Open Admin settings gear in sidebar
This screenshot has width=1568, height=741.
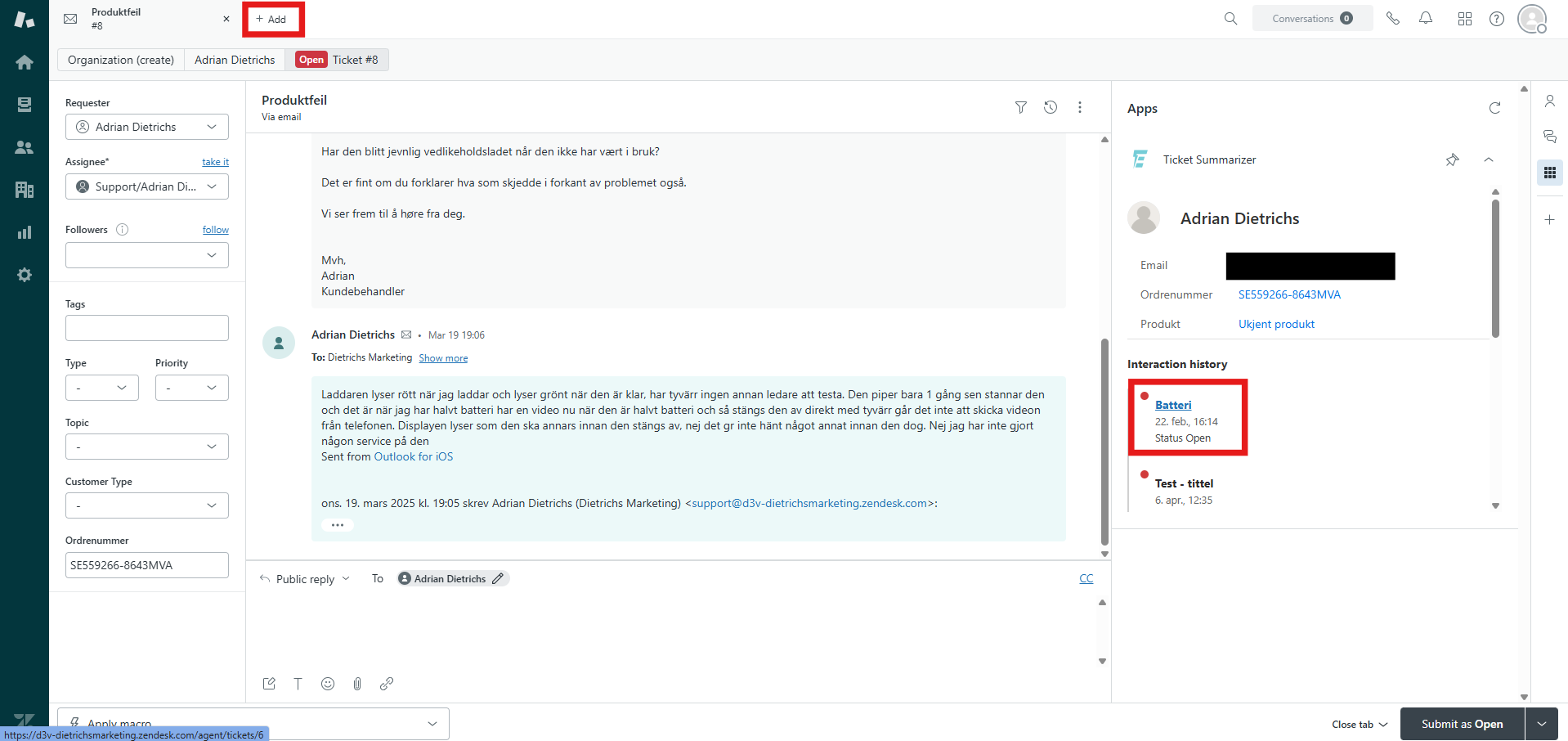pos(25,275)
